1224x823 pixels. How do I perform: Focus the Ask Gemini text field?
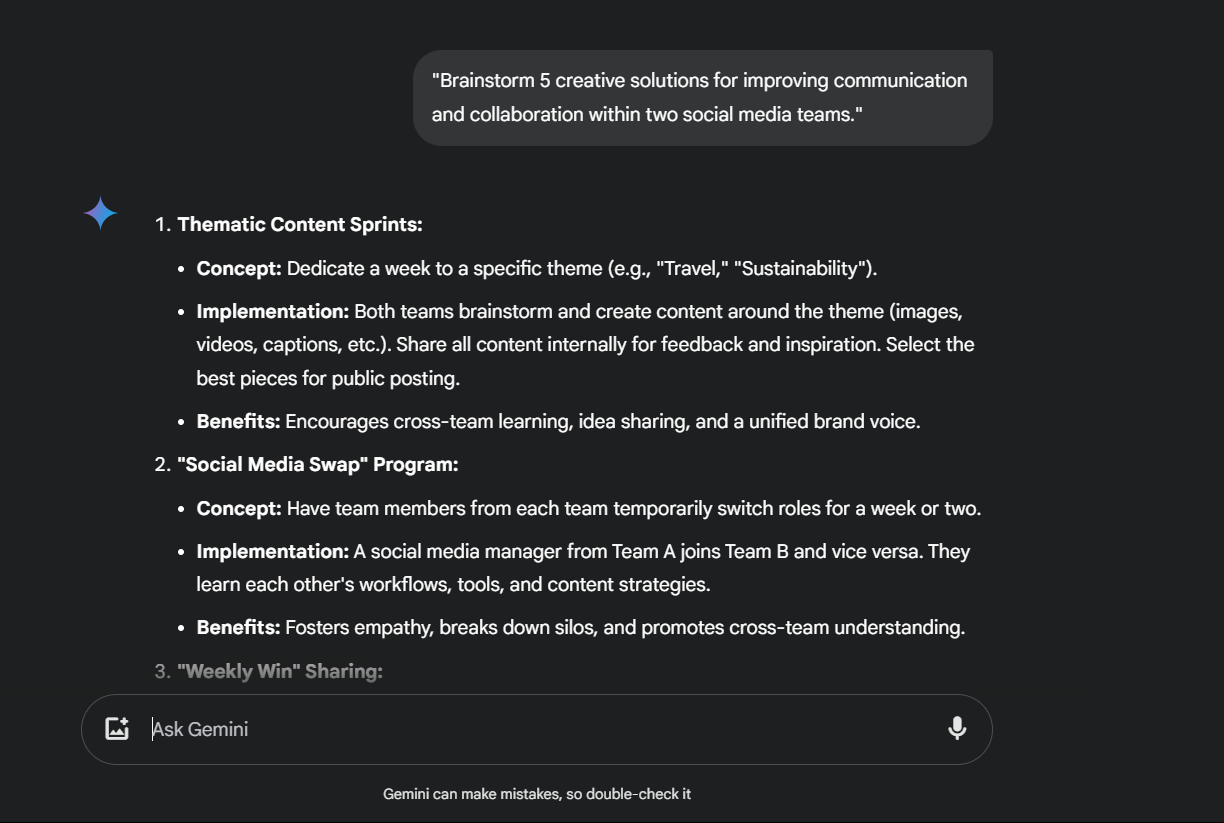tap(540, 729)
